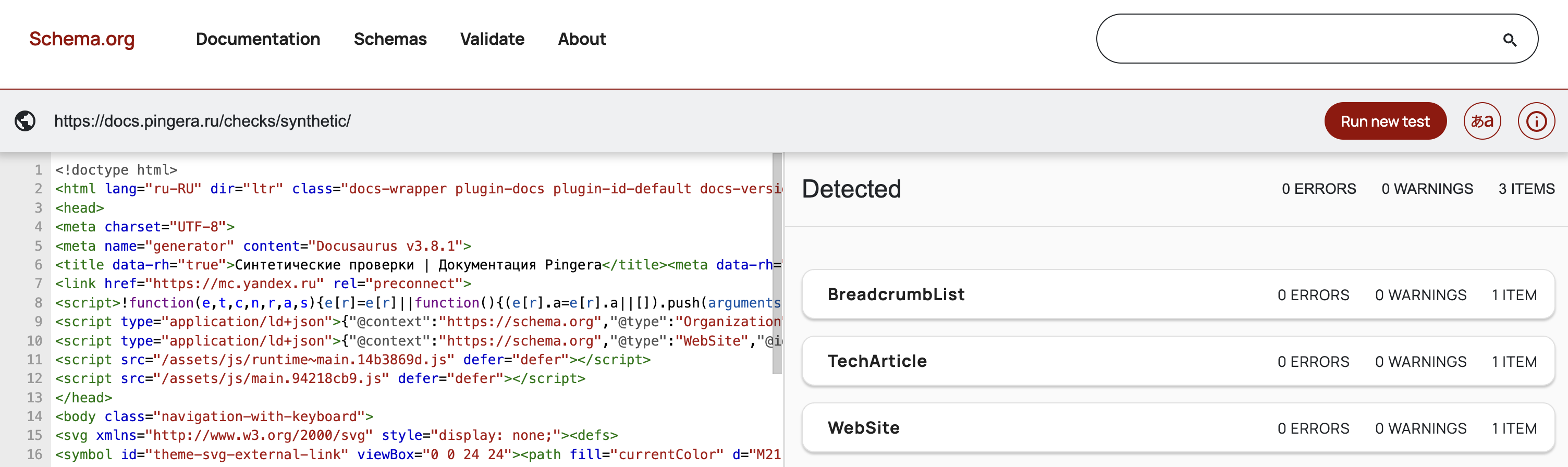Open the Schemas menu item

pos(389,39)
